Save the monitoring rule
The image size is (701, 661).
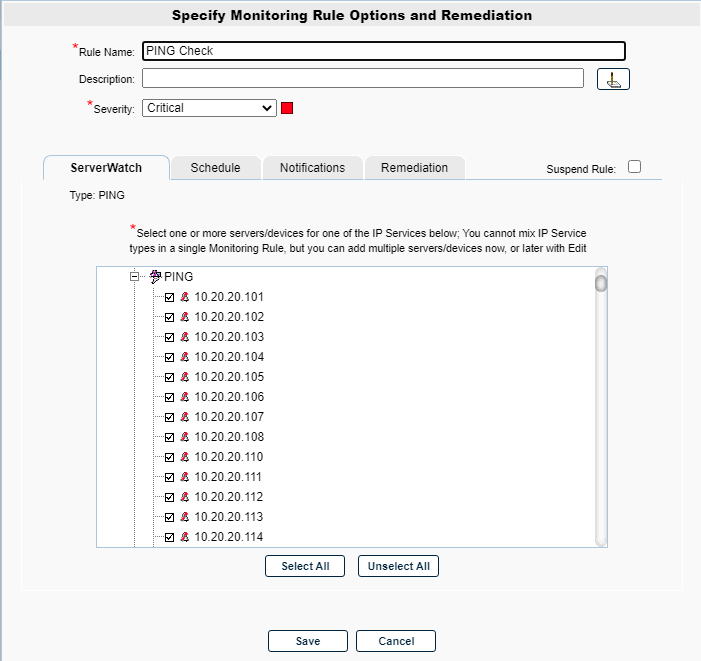pyautogui.click(x=308, y=641)
